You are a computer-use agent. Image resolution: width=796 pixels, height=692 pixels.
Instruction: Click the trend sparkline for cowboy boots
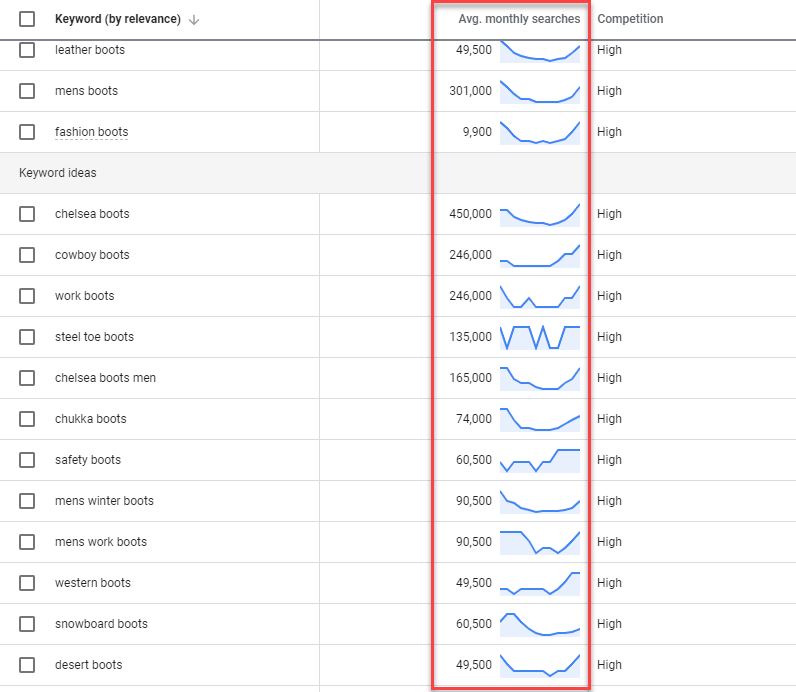540,255
